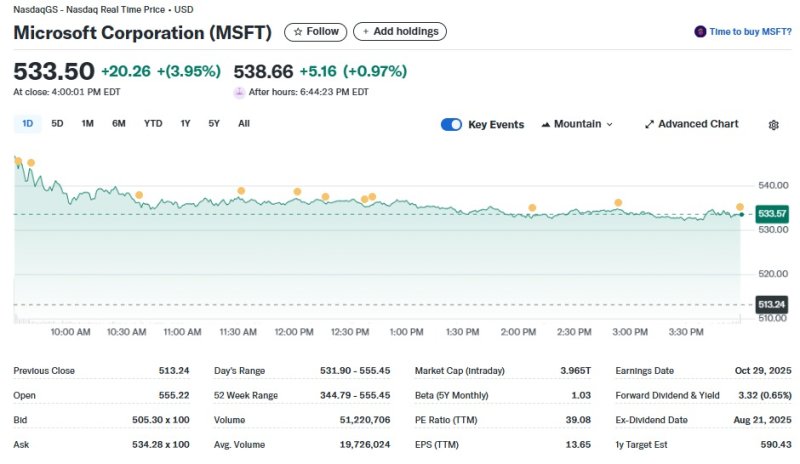Screen dimensions: 800x464
Task: Follow Microsoft Corporation stock
Action: 315,32
